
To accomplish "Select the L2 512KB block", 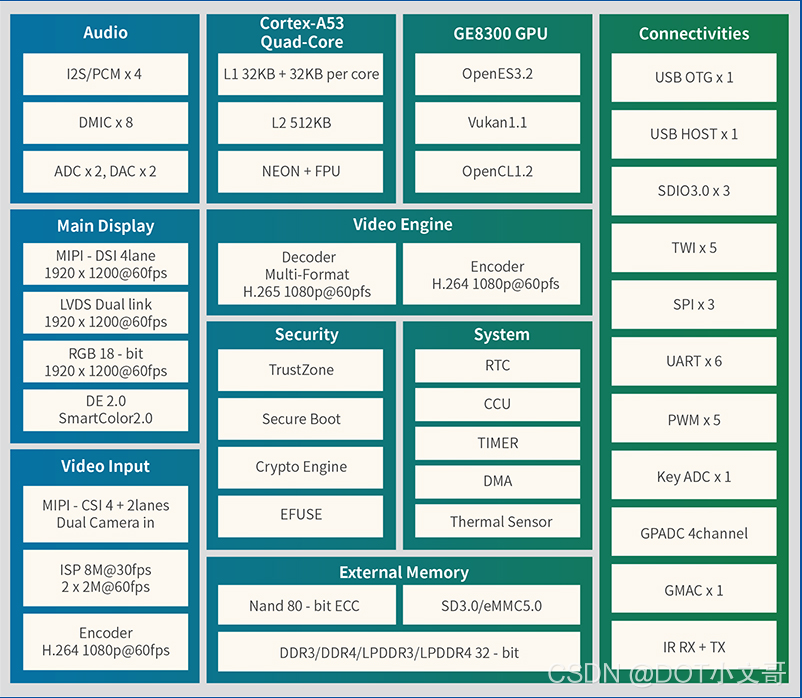I will pyautogui.click(x=301, y=123).
